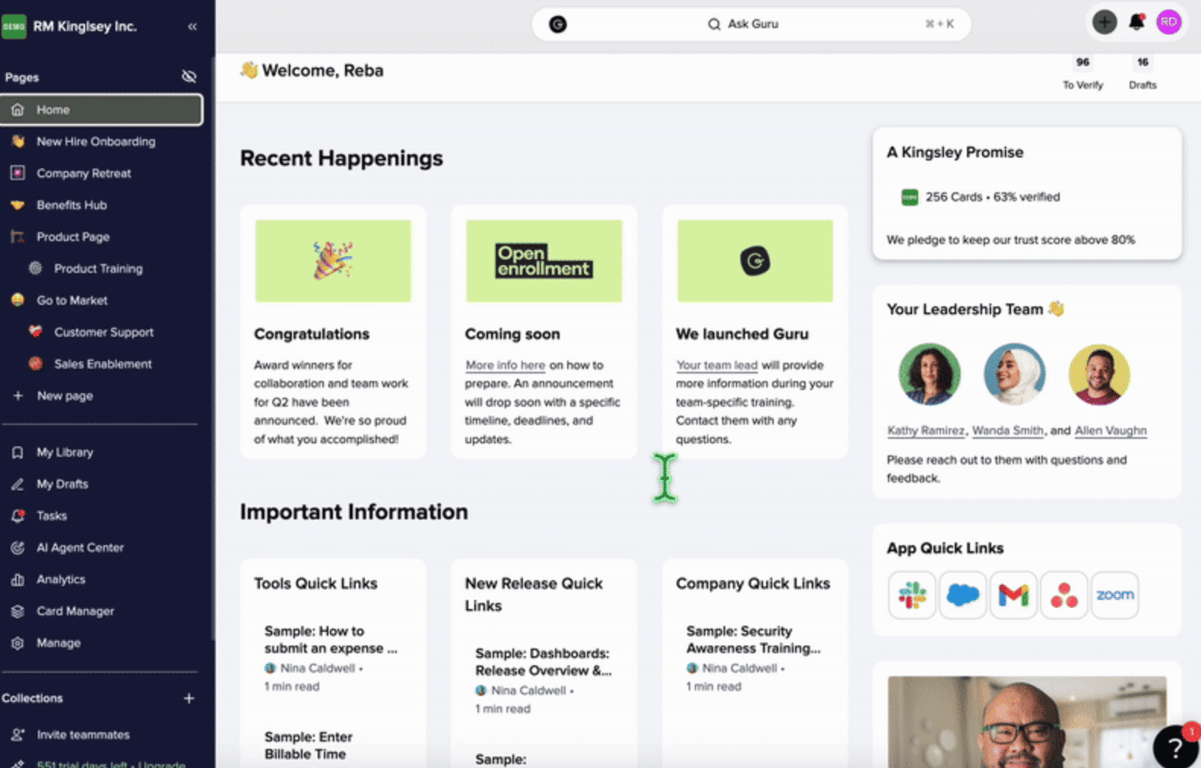The height and width of the screenshot is (768, 1201).
Task: Open Manage gear icon
Action: [17, 643]
